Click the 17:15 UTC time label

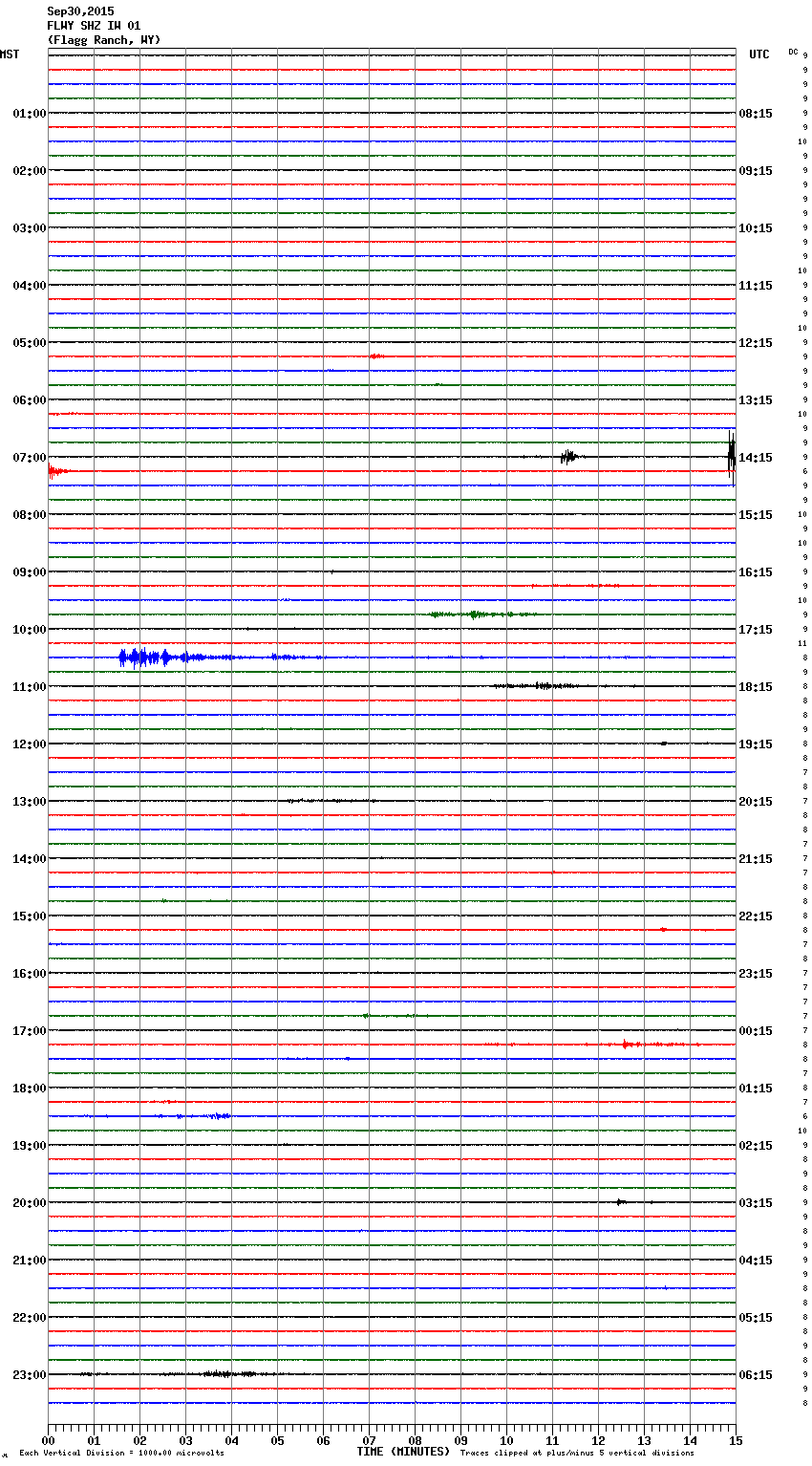[x=756, y=630]
